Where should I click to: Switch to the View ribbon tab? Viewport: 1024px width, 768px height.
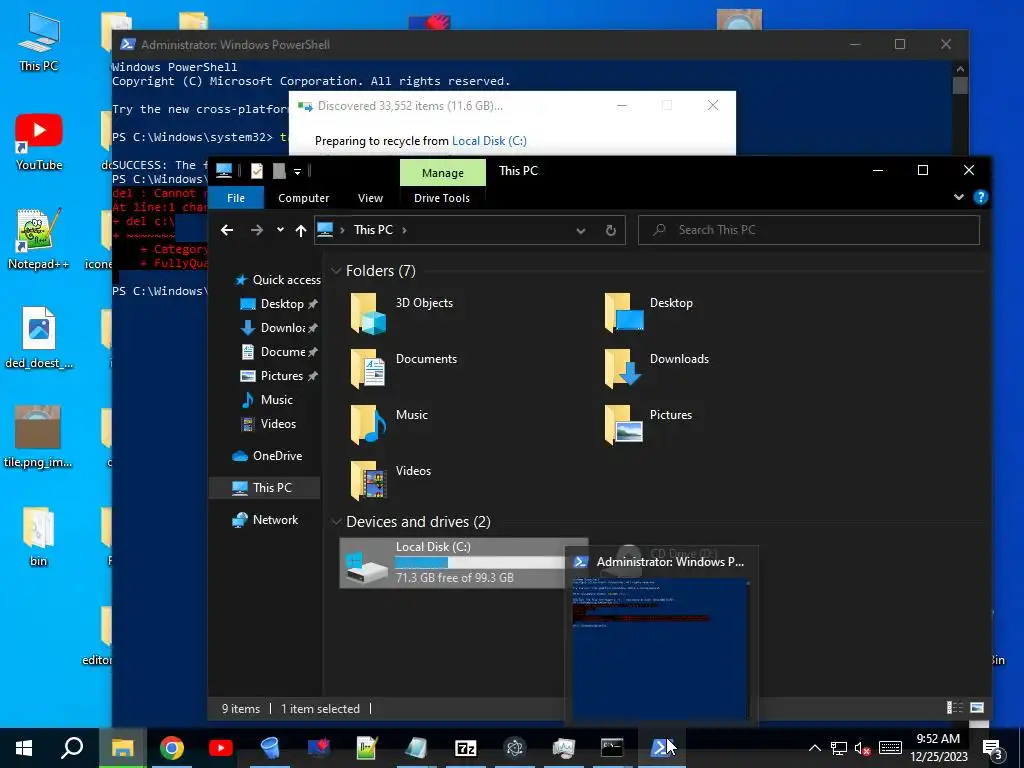coord(370,198)
